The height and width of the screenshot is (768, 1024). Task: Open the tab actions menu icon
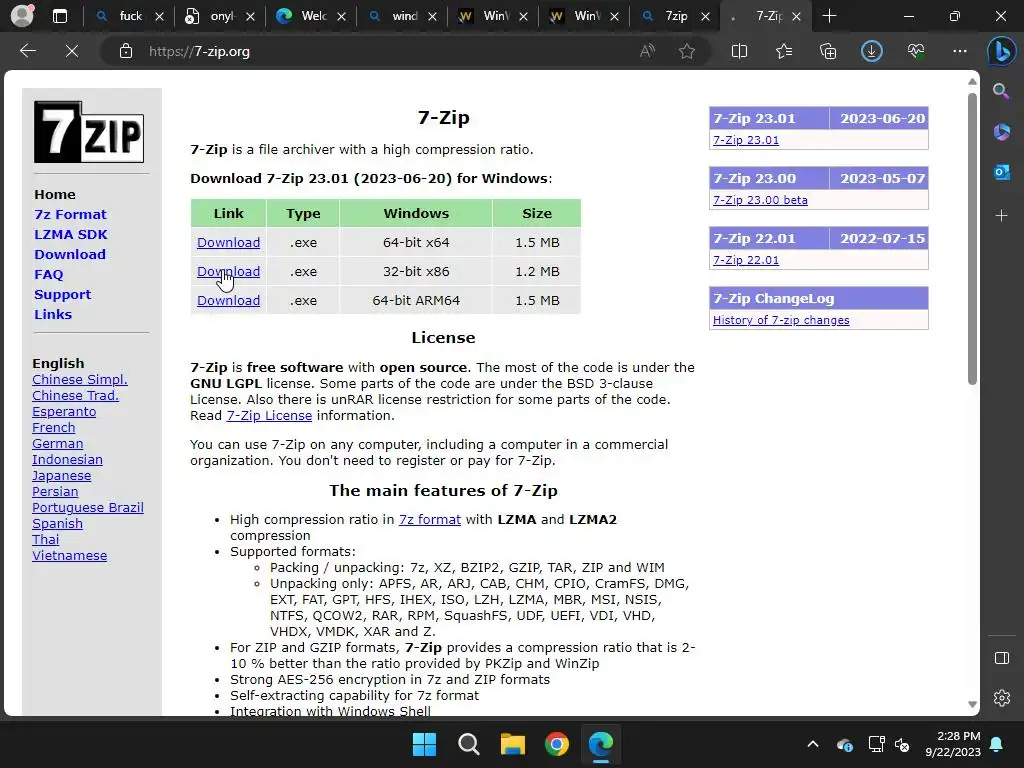tap(59, 16)
